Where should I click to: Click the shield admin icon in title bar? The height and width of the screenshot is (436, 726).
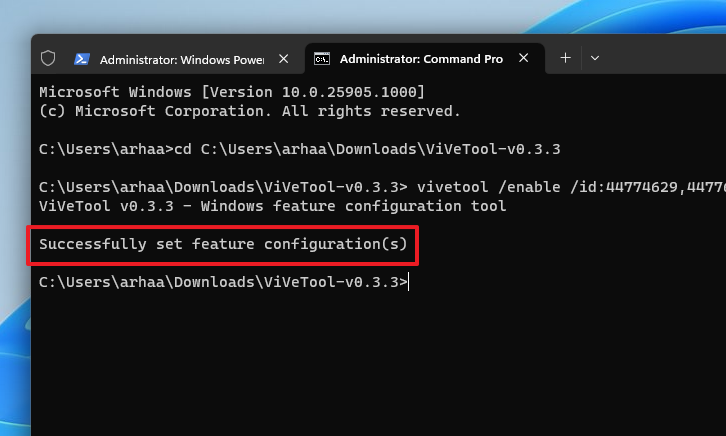[x=48, y=58]
